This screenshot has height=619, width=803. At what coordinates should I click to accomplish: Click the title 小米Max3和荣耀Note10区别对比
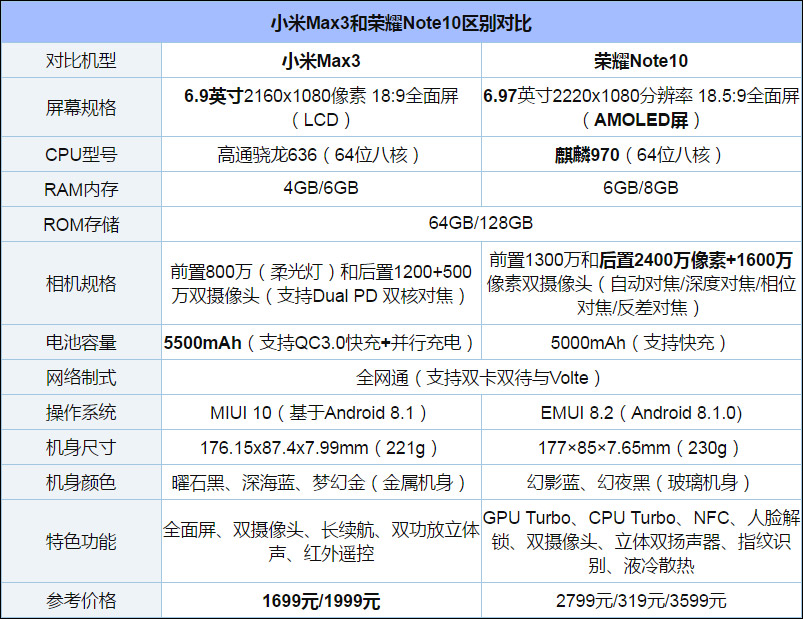(x=402, y=24)
